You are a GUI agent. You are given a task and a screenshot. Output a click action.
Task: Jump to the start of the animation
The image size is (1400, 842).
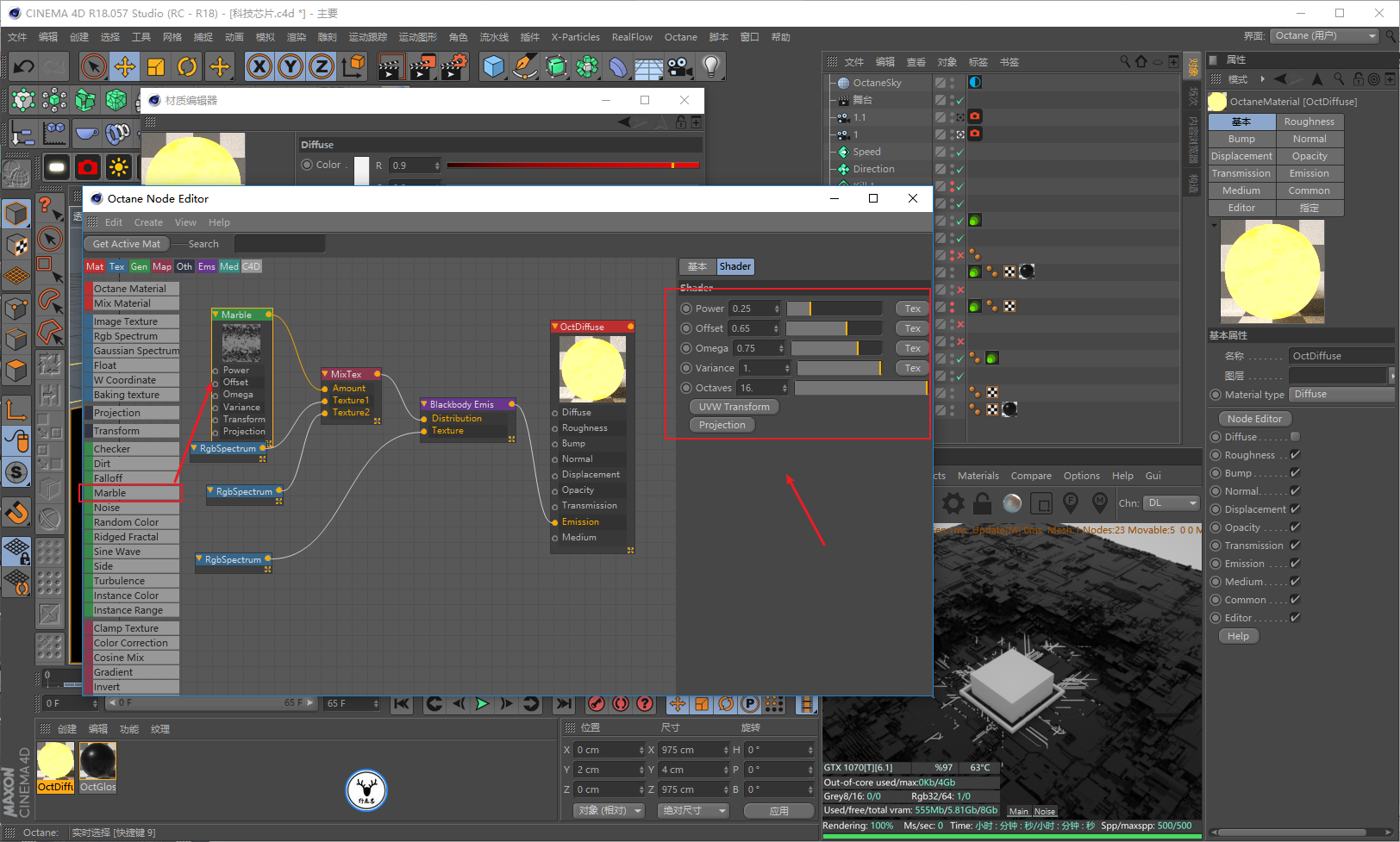point(402,704)
